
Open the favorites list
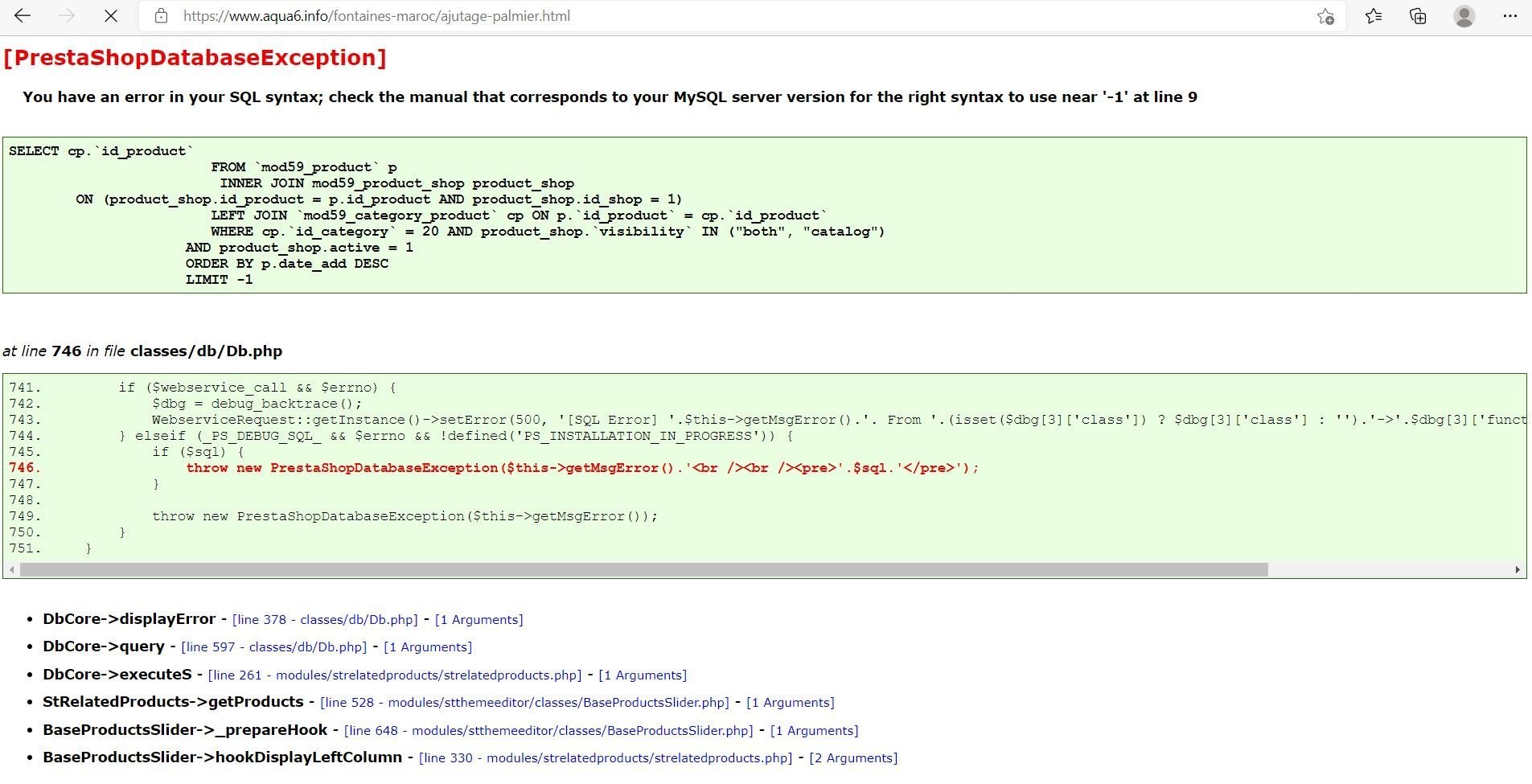(x=1374, y=16)
